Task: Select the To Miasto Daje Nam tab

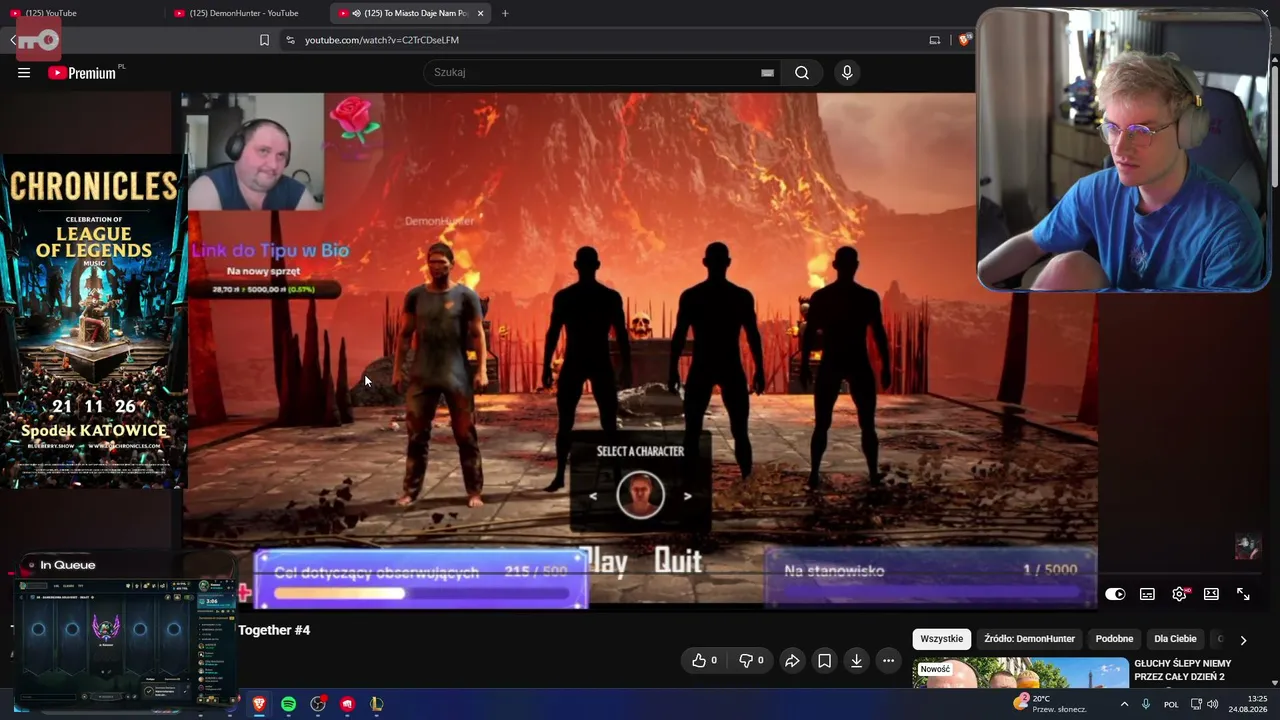Action: tap(410, 13)
